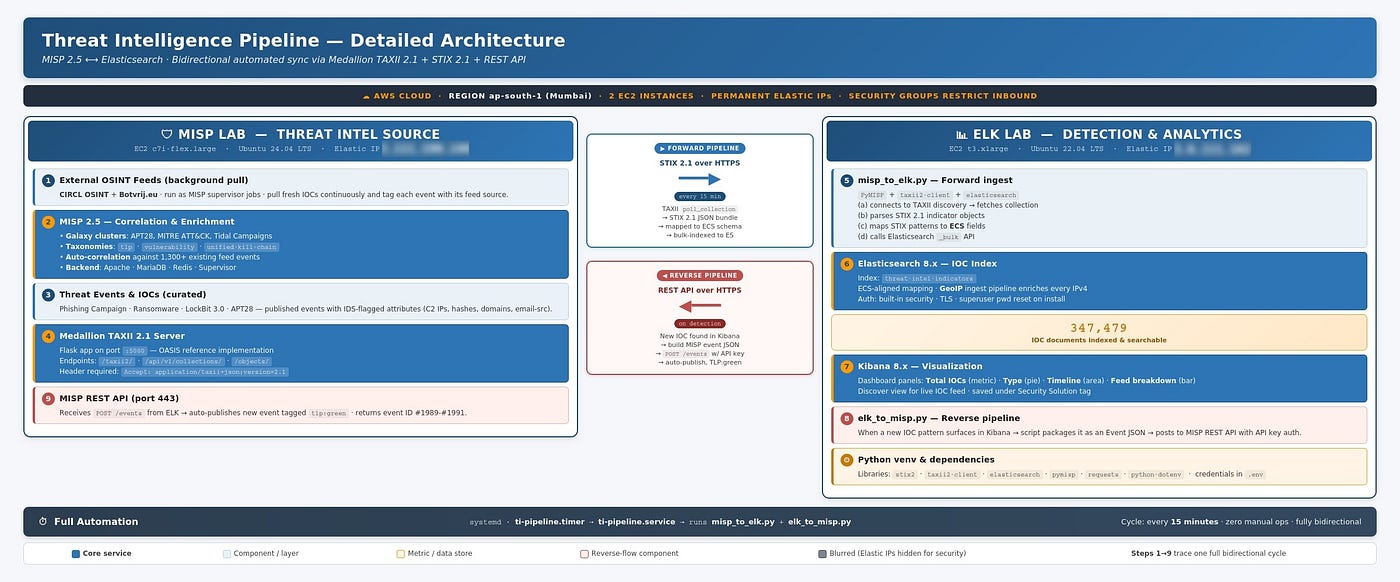This screenshot has height=582, width=1400.
Task: Click the Accept: application/taxii+json header chip
Action: [205, 372]
